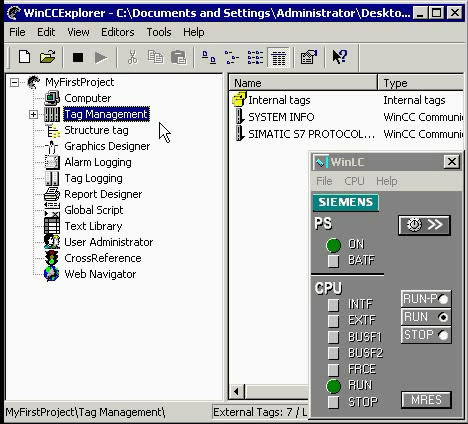This screenshot has width=468, height=424.
Task: Click the green ON power indicator
Action: tap(333, 245)
